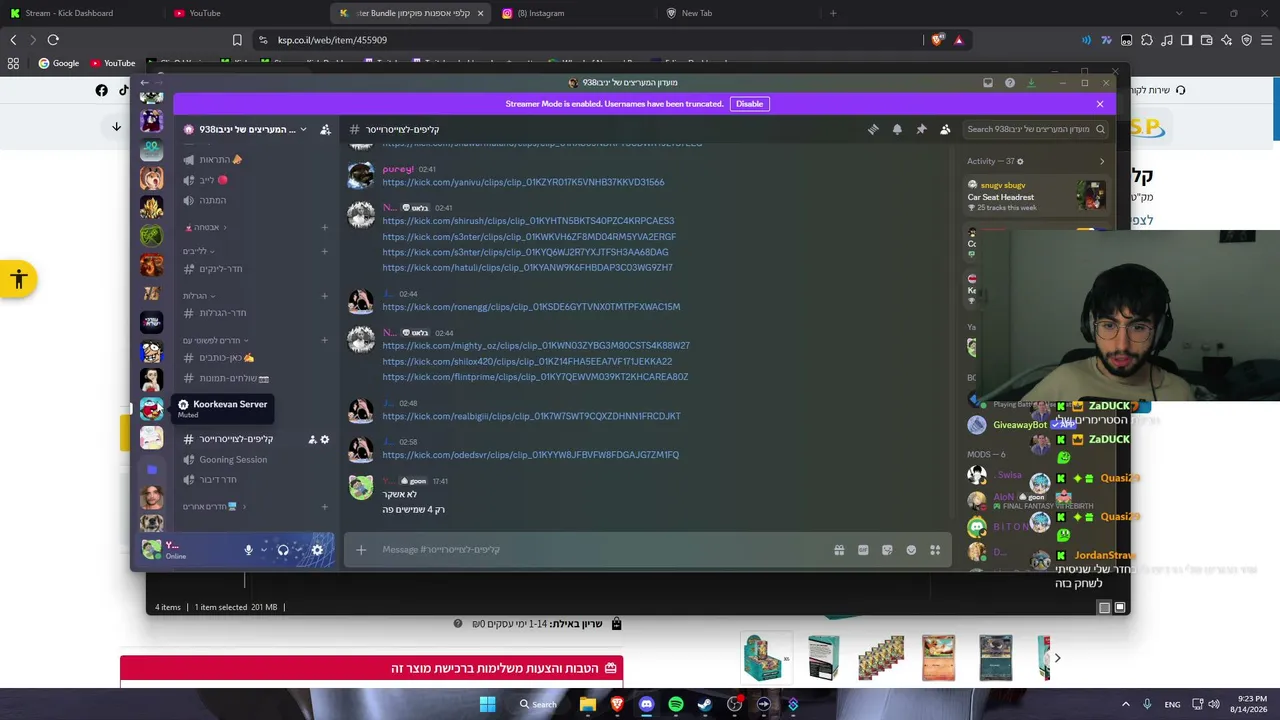The width and height of the screenshot is (1280, 720).
Task: Open the kick.com/mighty_oz clip link
Action: click(x=536, y=346)
